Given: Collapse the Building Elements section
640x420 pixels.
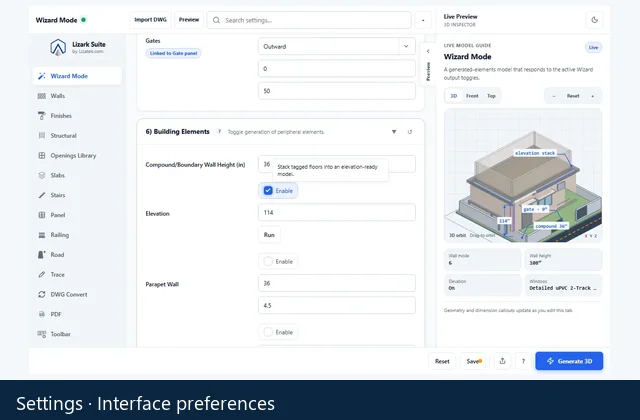Looking at the screenshot, I should point(394,132).
